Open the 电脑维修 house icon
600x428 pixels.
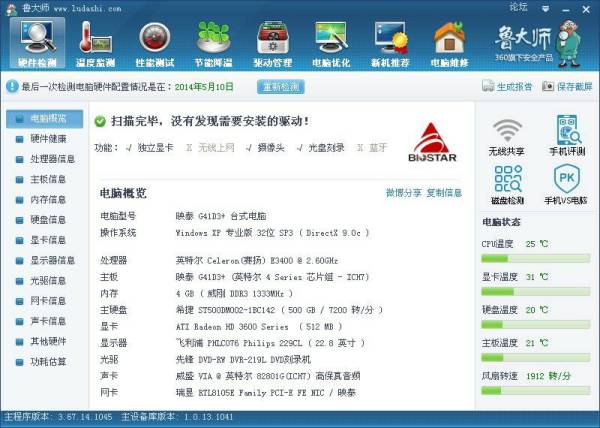[449, 43]
